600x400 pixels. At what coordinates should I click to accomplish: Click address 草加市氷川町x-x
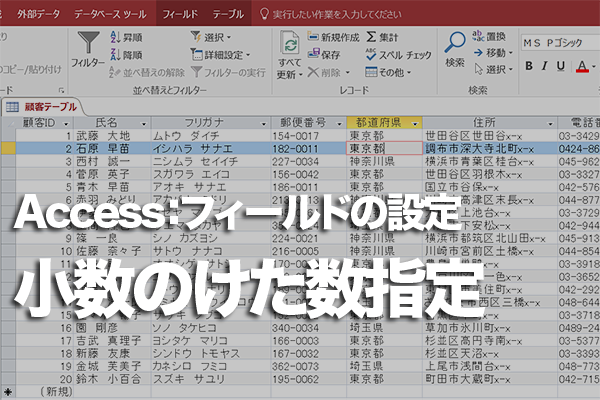pos(490,328)
